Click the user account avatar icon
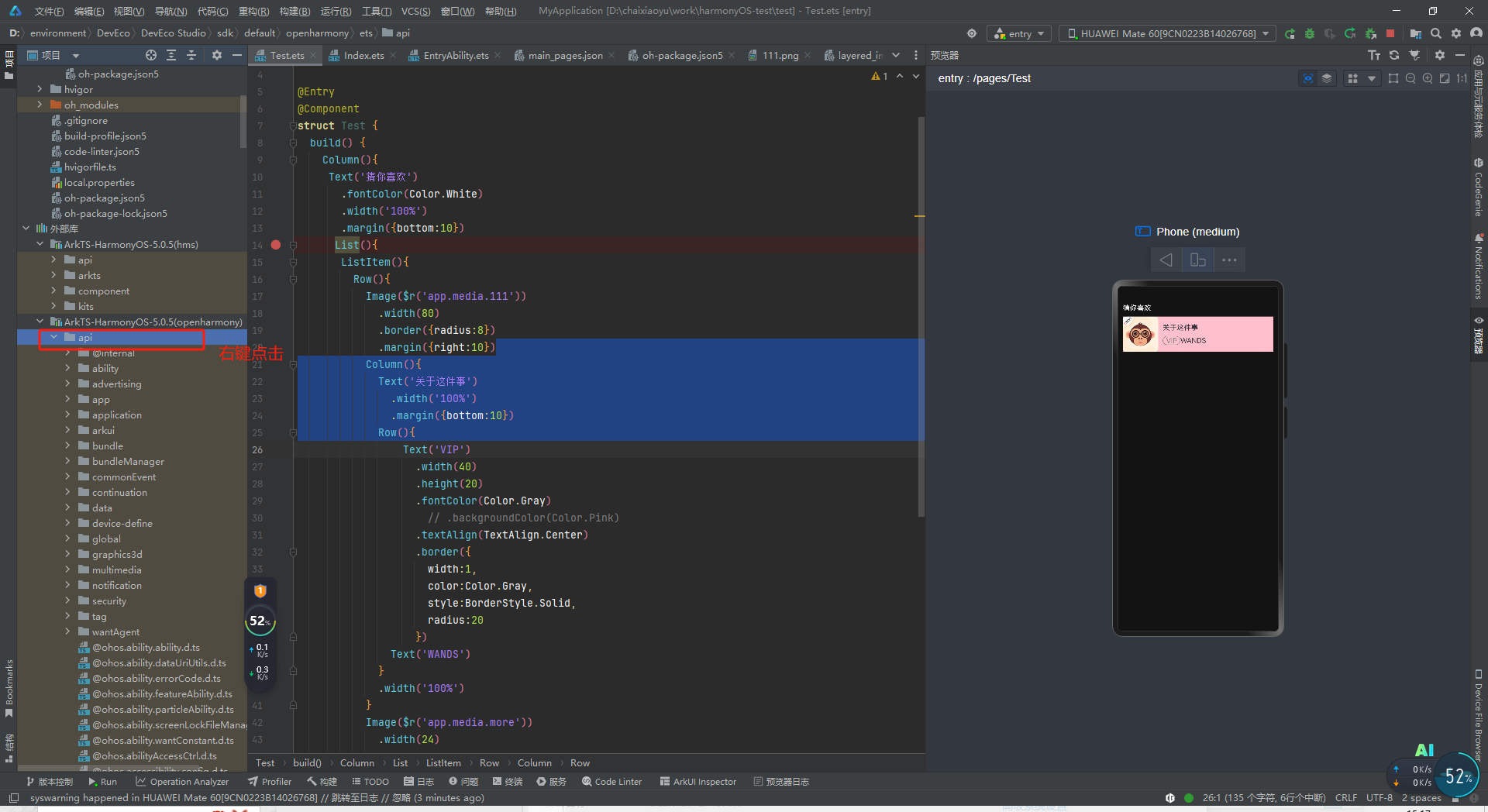The height and width of the screenshot is (812, 1488). (1476, 33)
